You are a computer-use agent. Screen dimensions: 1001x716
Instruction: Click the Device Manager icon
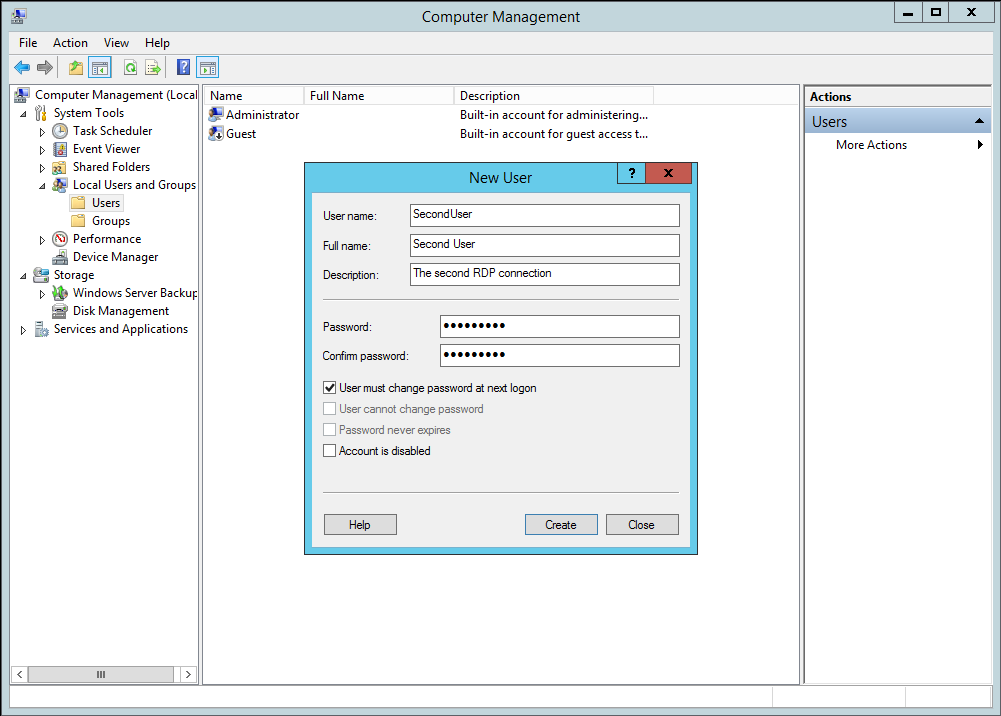tap(60, 257)
